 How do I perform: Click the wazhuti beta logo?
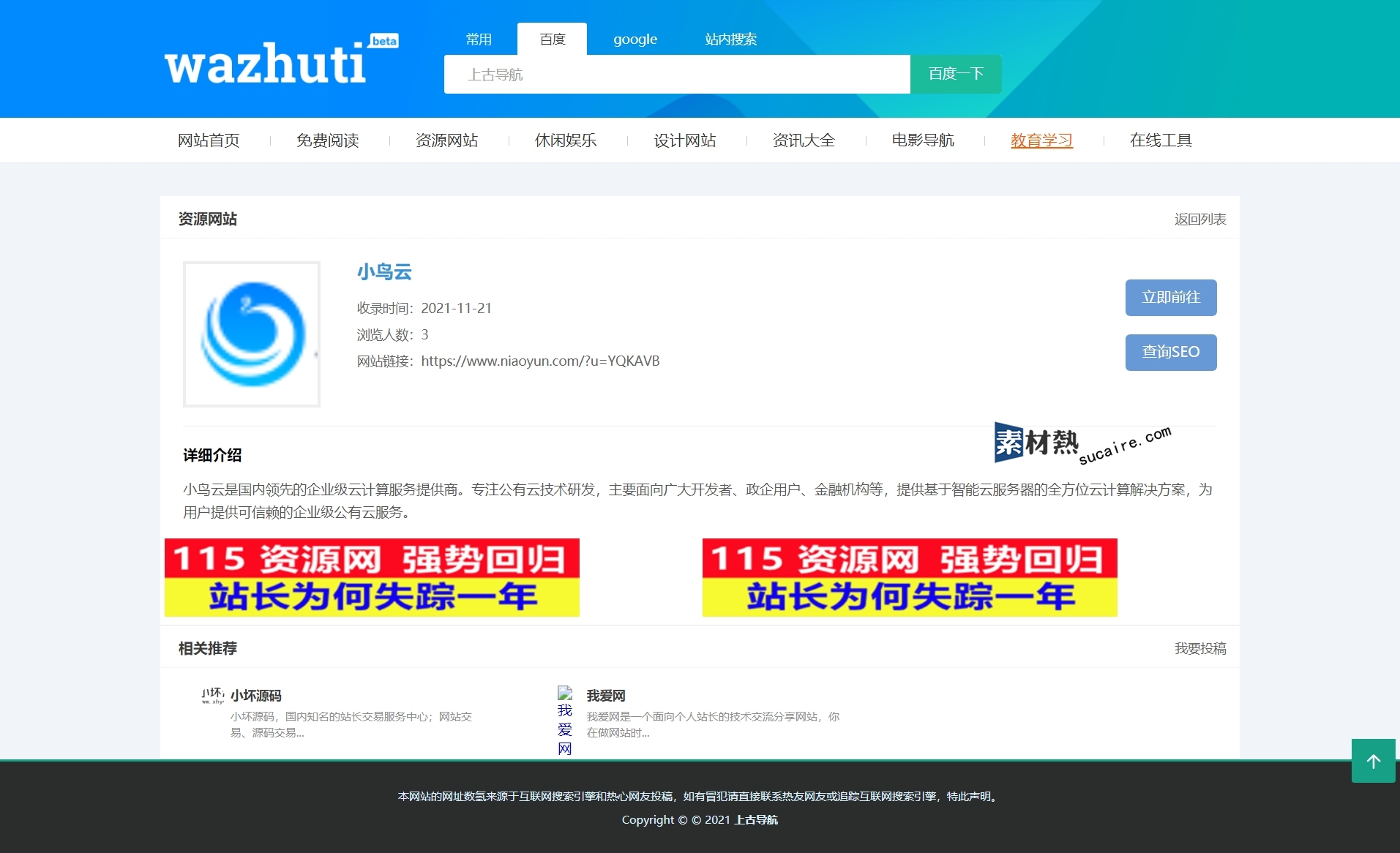pyautogui.click(x=282, y=60)
